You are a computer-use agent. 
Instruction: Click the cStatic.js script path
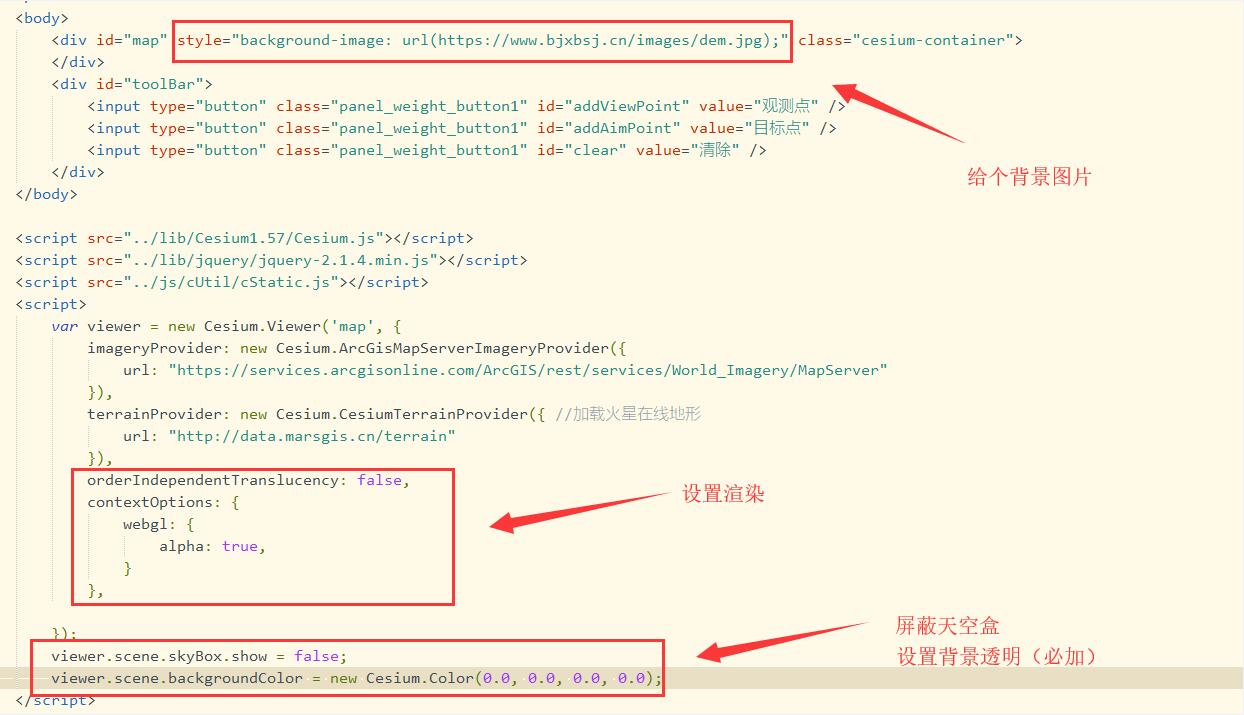(233, 282)
